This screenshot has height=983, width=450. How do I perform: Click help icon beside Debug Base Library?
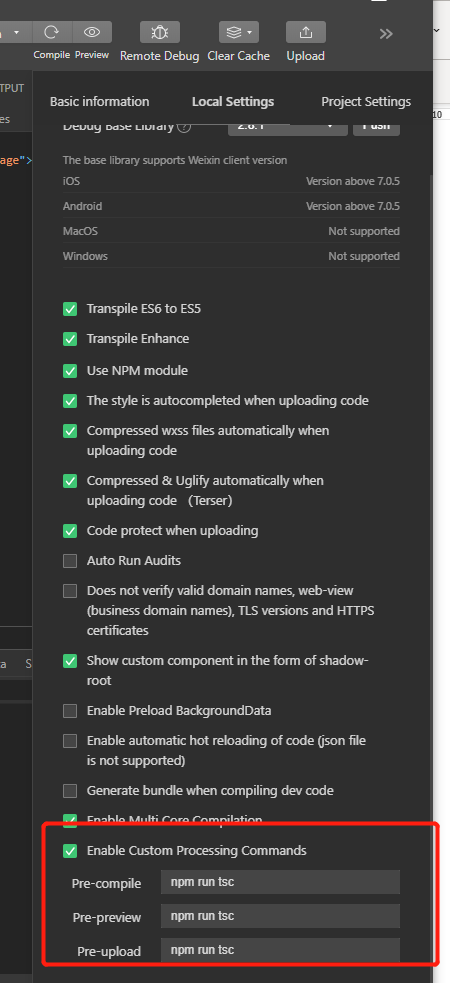(184, 127)
